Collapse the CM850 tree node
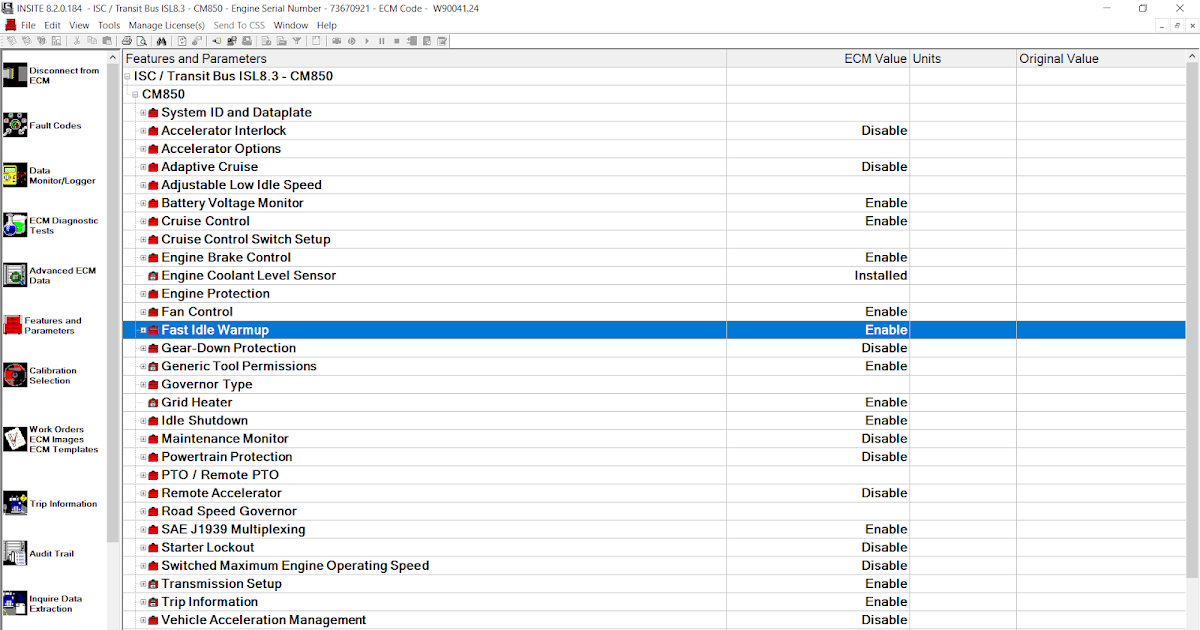This screenshot has width=1200, height=630. point(135,94)
